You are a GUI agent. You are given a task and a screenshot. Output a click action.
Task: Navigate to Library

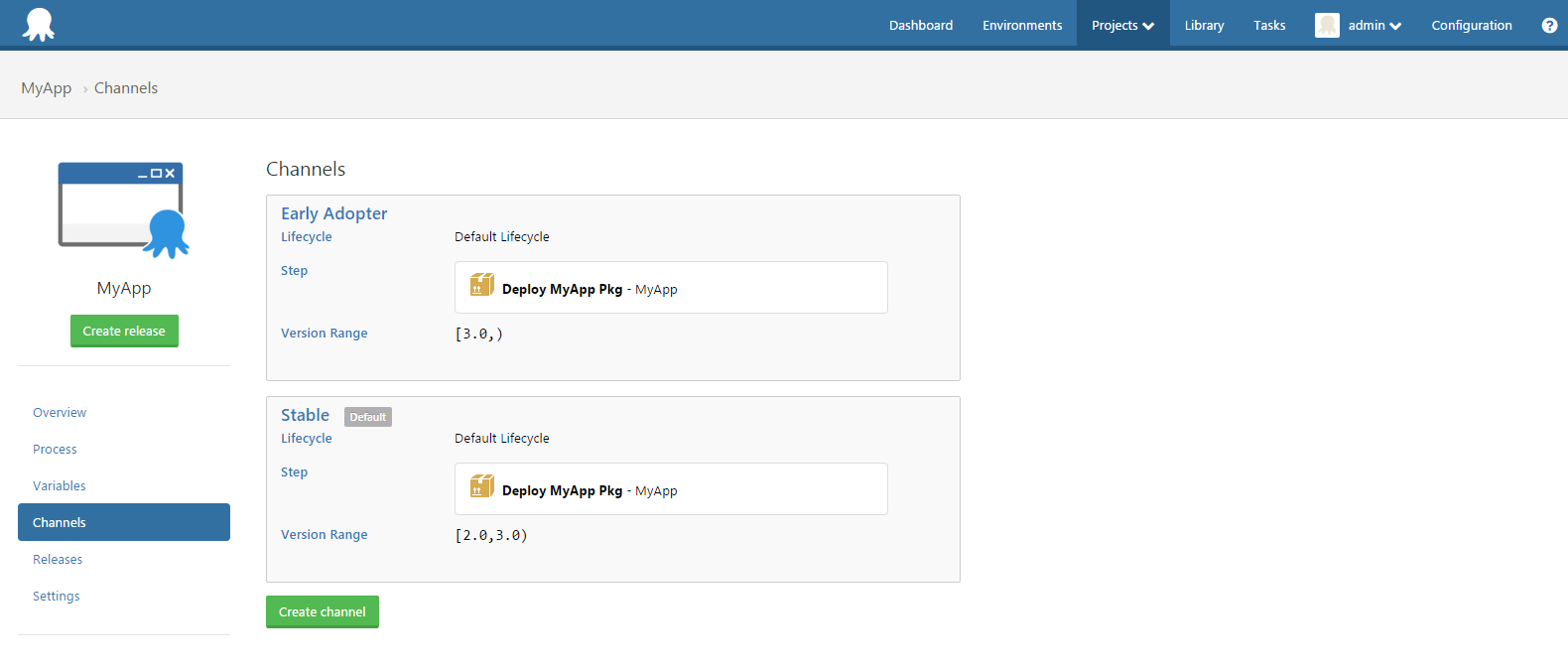[1204, 26]
